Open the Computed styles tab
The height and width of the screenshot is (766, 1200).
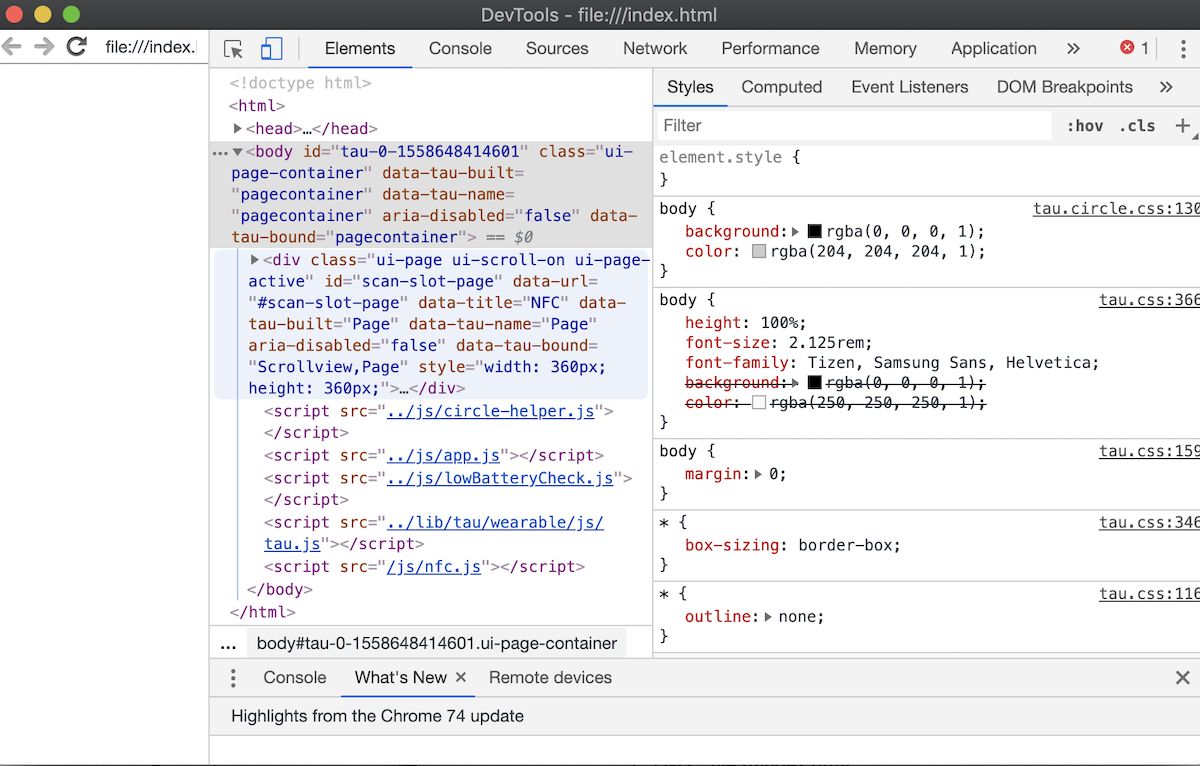click(781, 87)
